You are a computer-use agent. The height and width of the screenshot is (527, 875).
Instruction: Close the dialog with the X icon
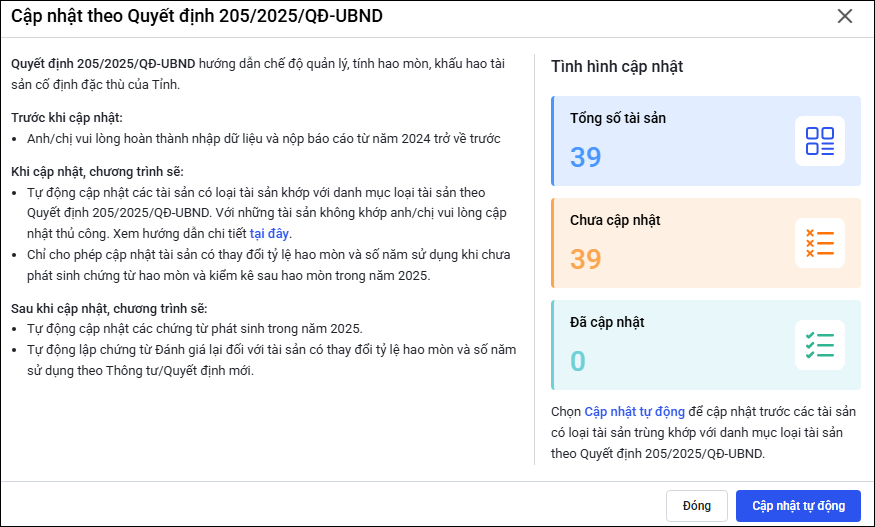[845, 16]
